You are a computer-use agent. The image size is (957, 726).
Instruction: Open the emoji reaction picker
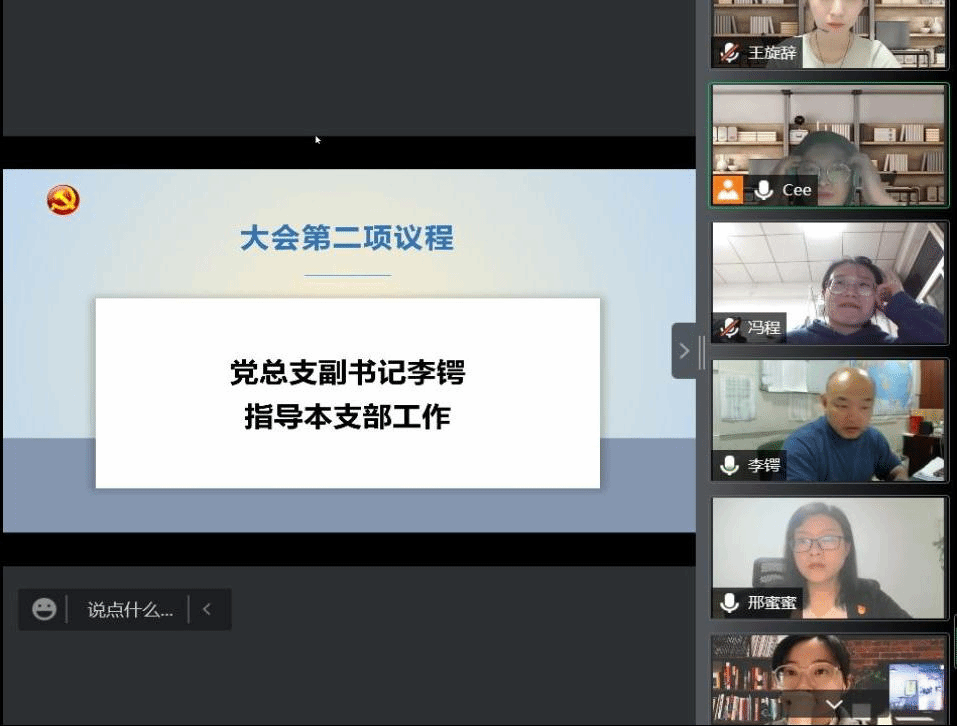[44, 609]
